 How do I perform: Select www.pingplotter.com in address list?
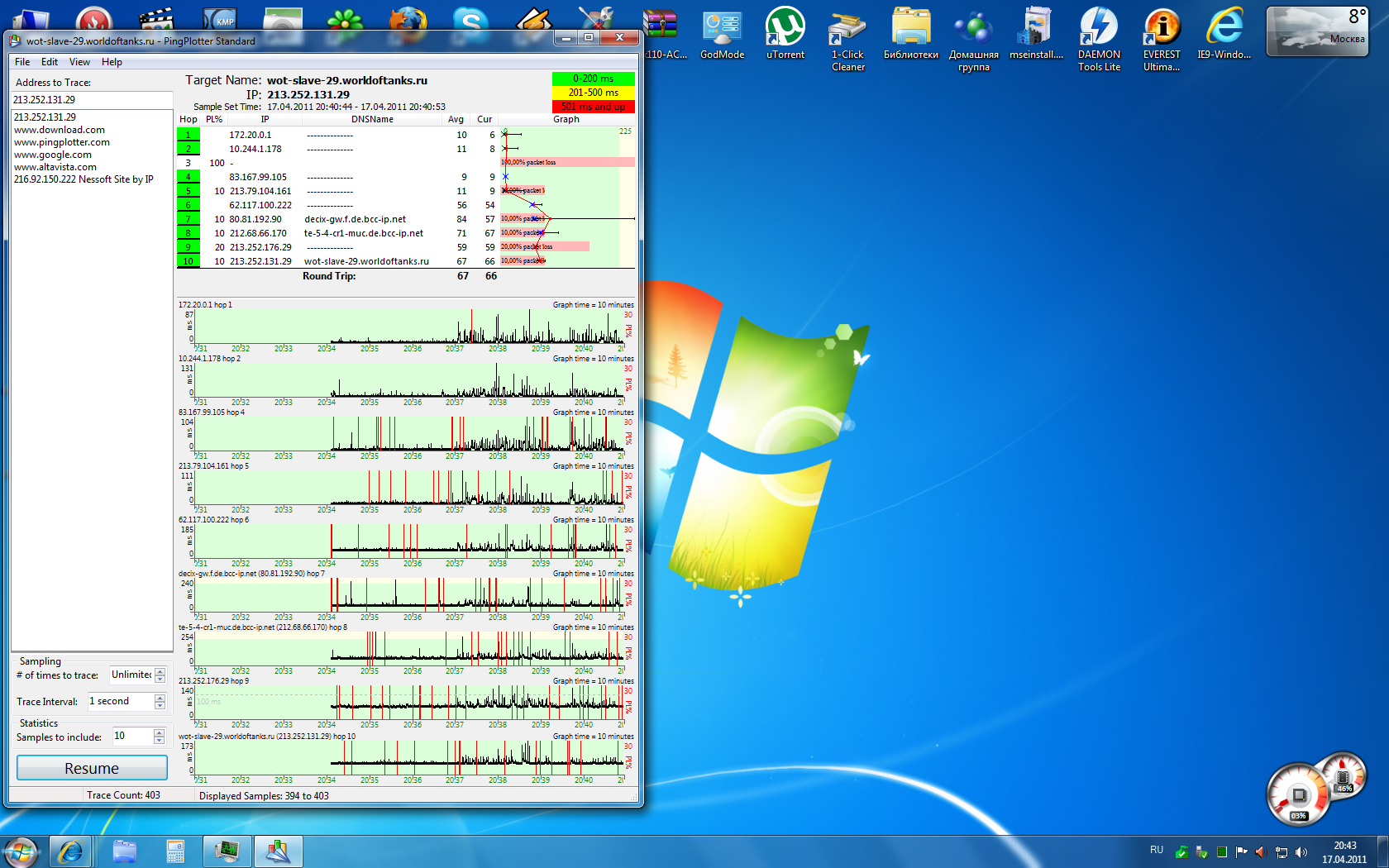pyautogui.click(x=62, y=142)
